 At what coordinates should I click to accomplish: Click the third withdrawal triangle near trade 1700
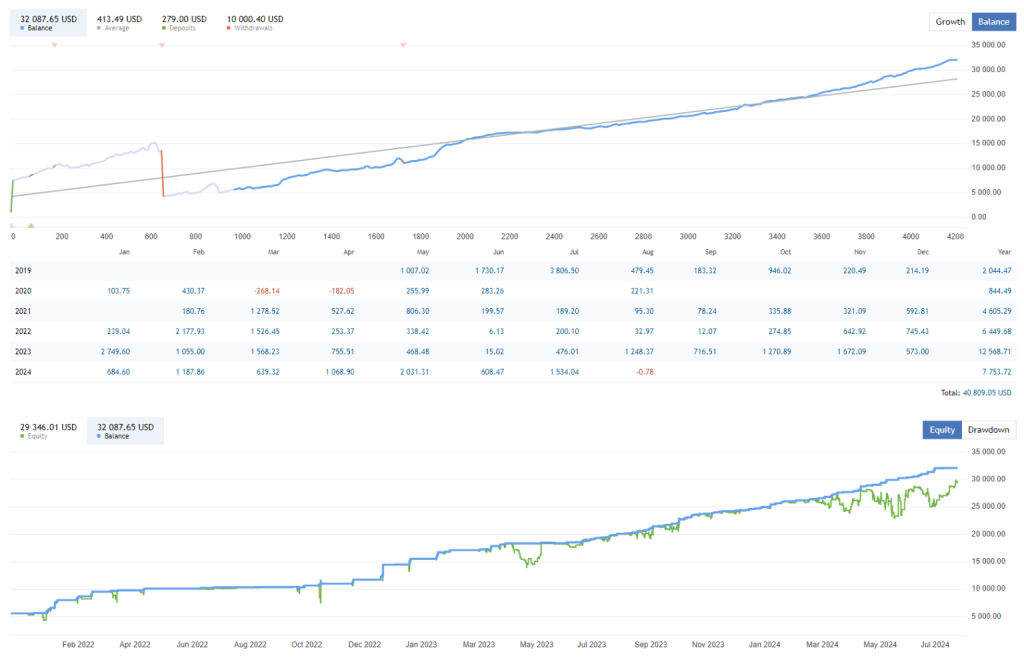pos(403,45)
